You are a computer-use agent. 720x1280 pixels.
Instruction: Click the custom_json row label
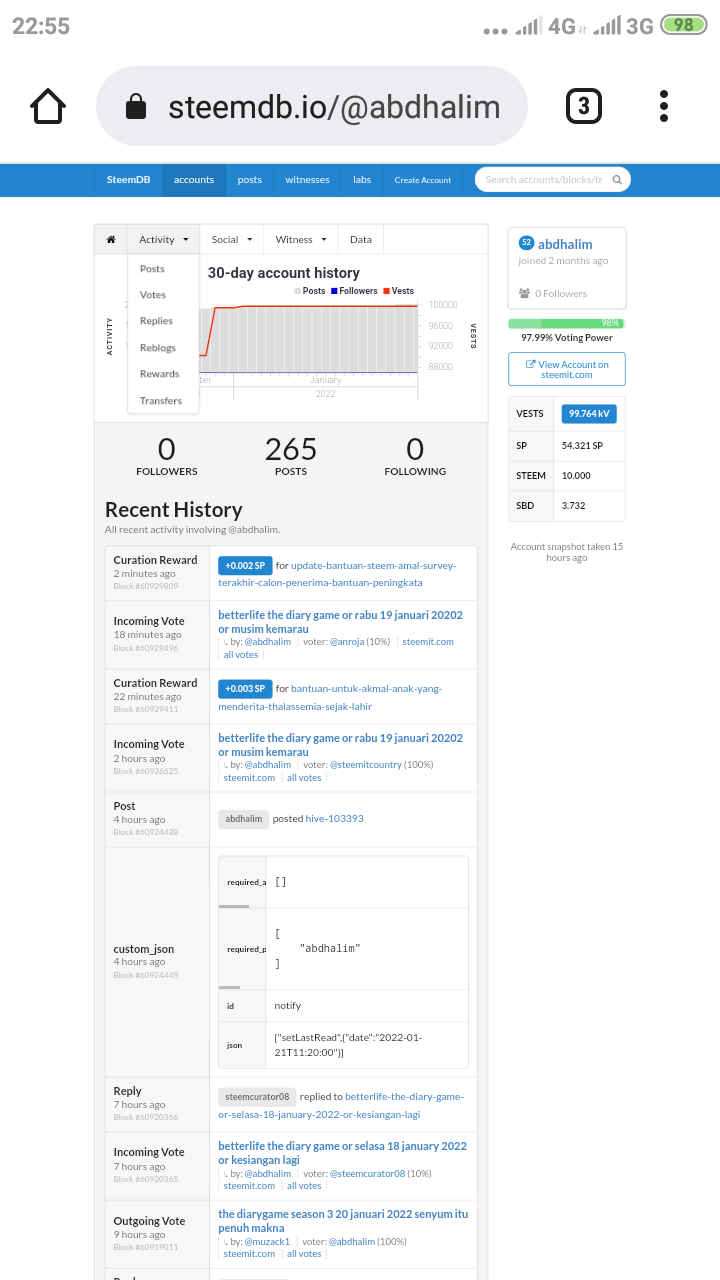pos(144,949)
